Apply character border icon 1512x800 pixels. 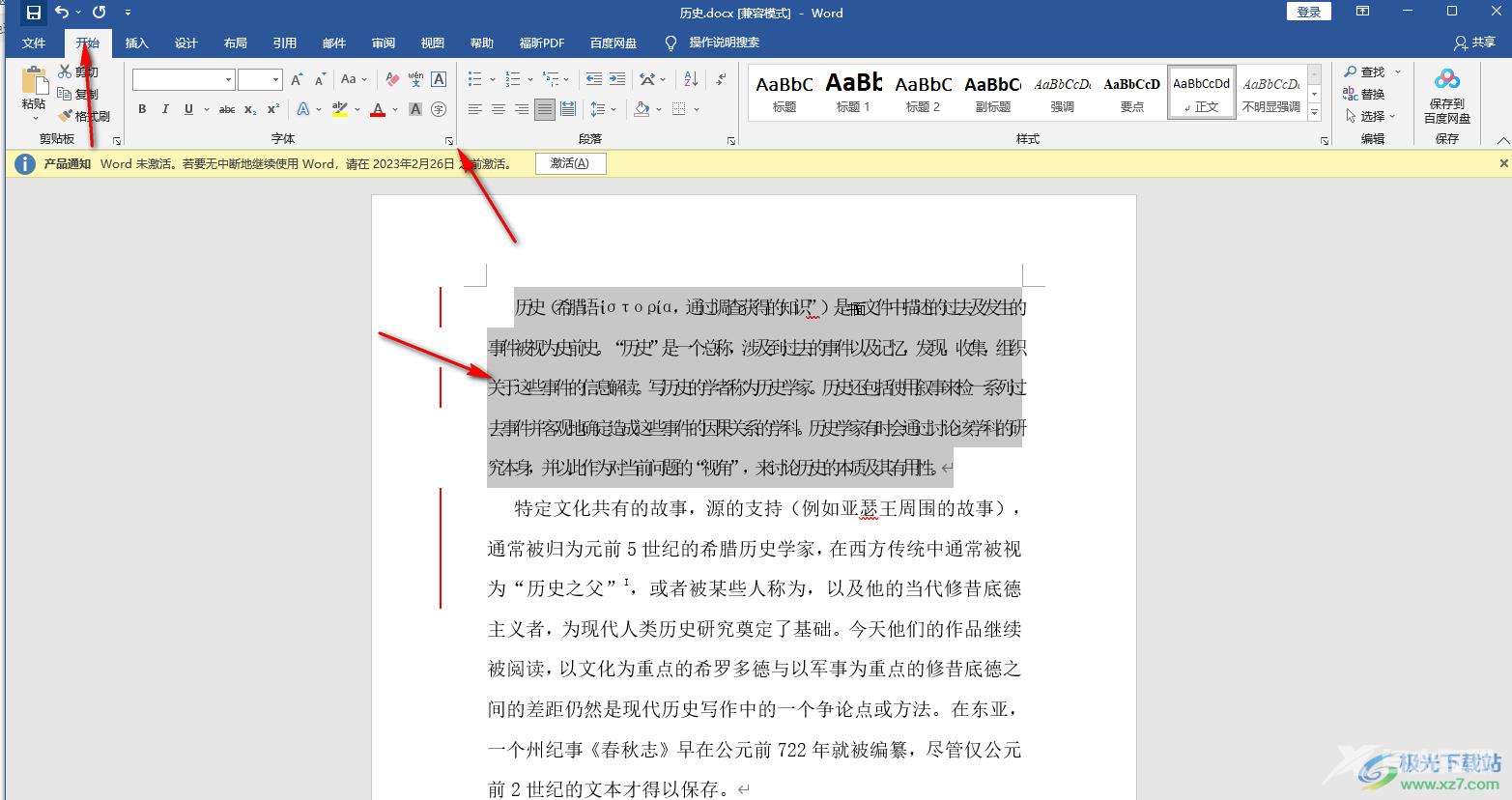(x=439, y=79)
